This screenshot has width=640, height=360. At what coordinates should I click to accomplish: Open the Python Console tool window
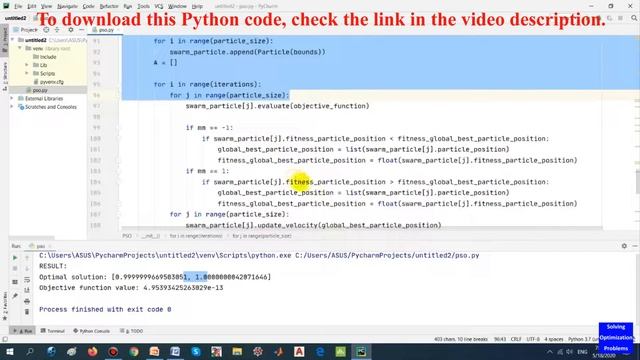[91, 331]
